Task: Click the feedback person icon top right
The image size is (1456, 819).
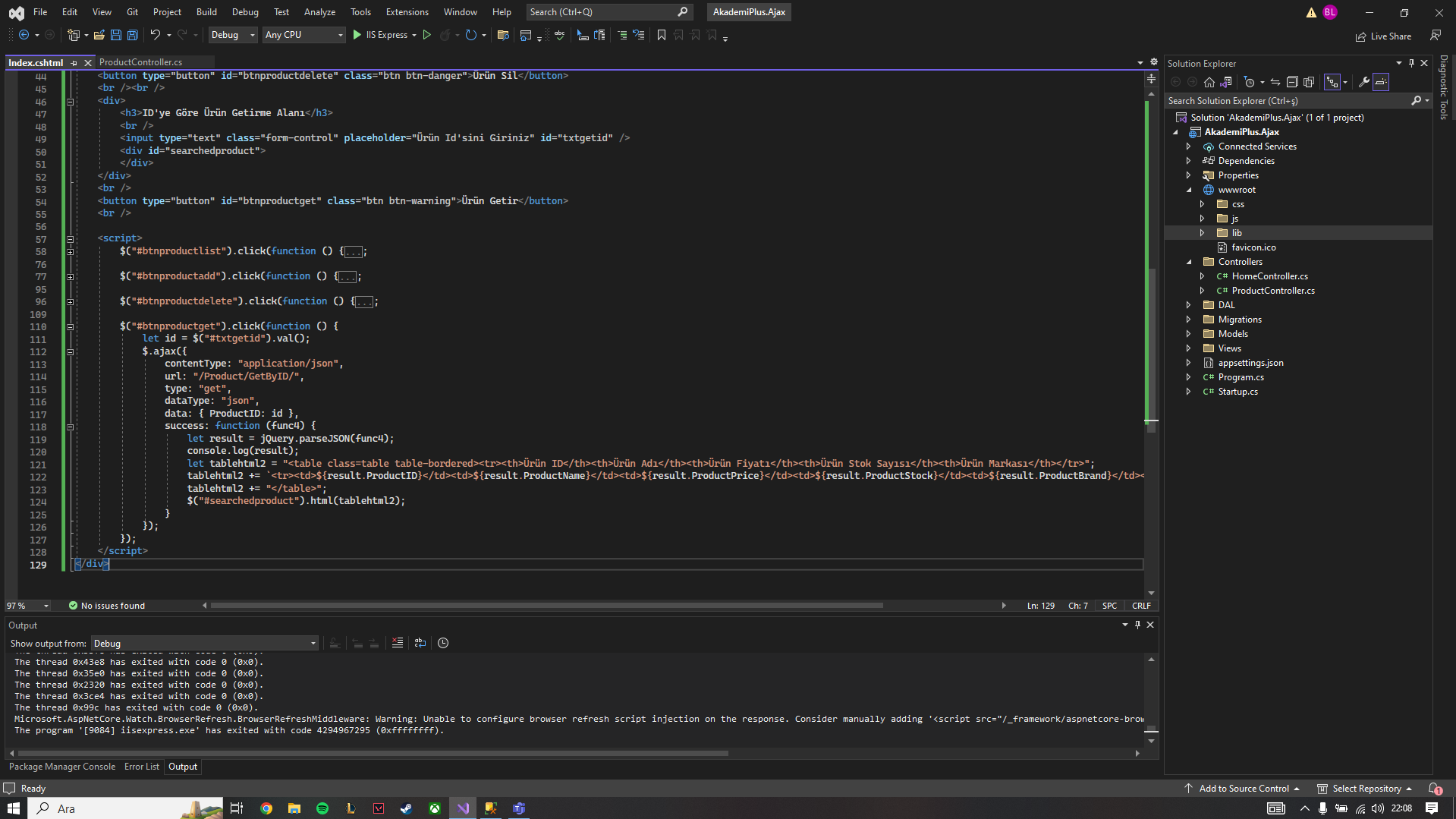Action: (x=1436, y=35)
